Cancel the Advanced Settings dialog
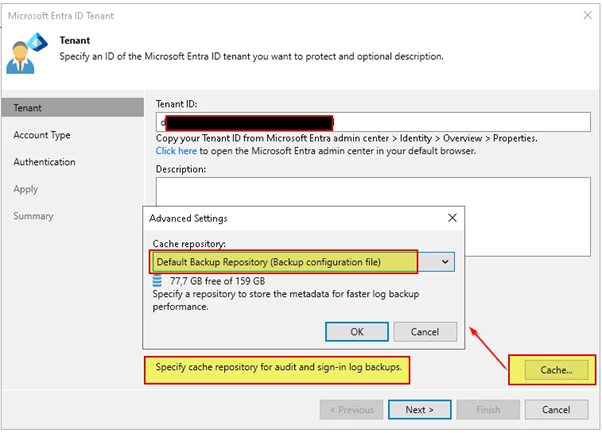This screenshot has width=602, height=433. 425,332
